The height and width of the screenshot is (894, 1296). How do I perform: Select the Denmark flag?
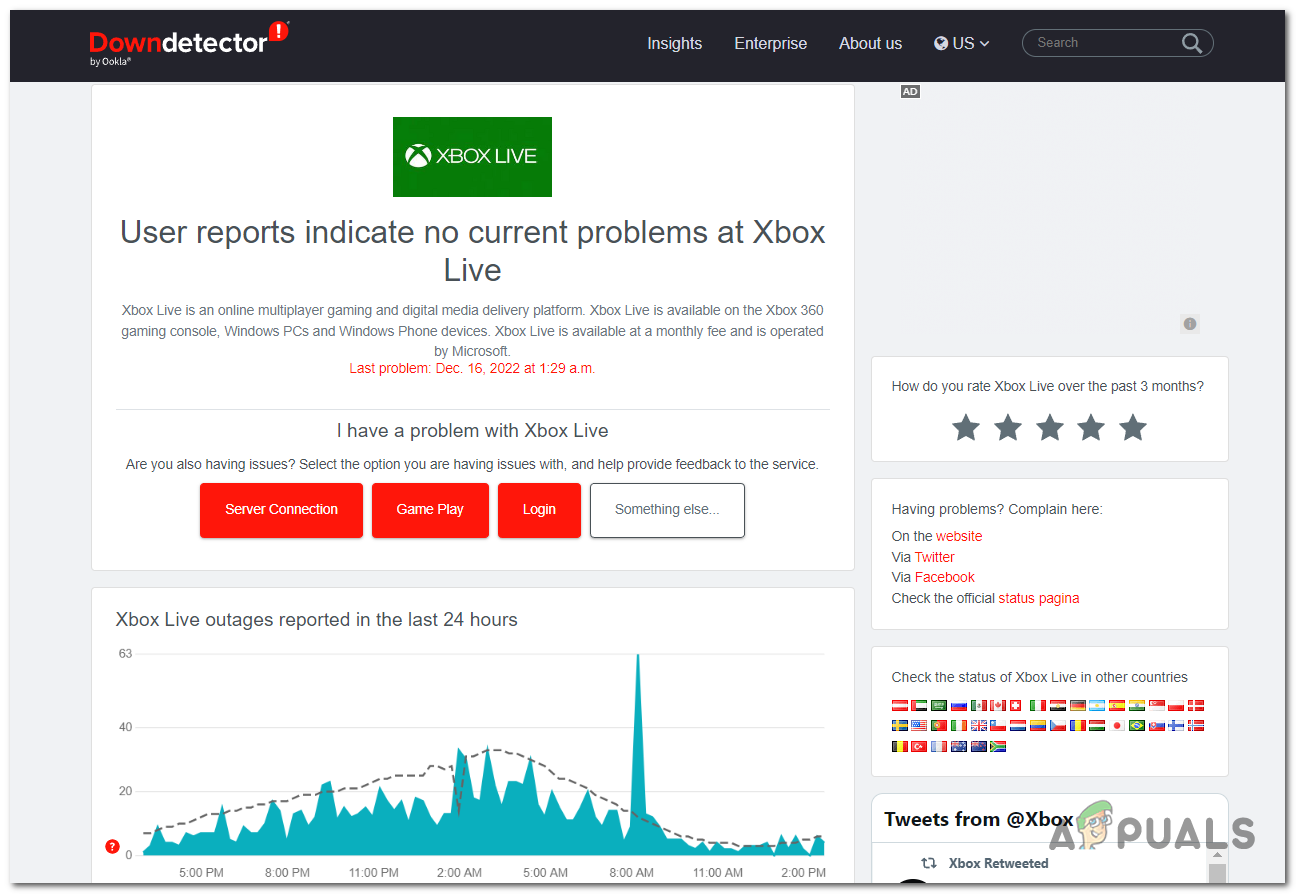click(x=1196, y=705)
